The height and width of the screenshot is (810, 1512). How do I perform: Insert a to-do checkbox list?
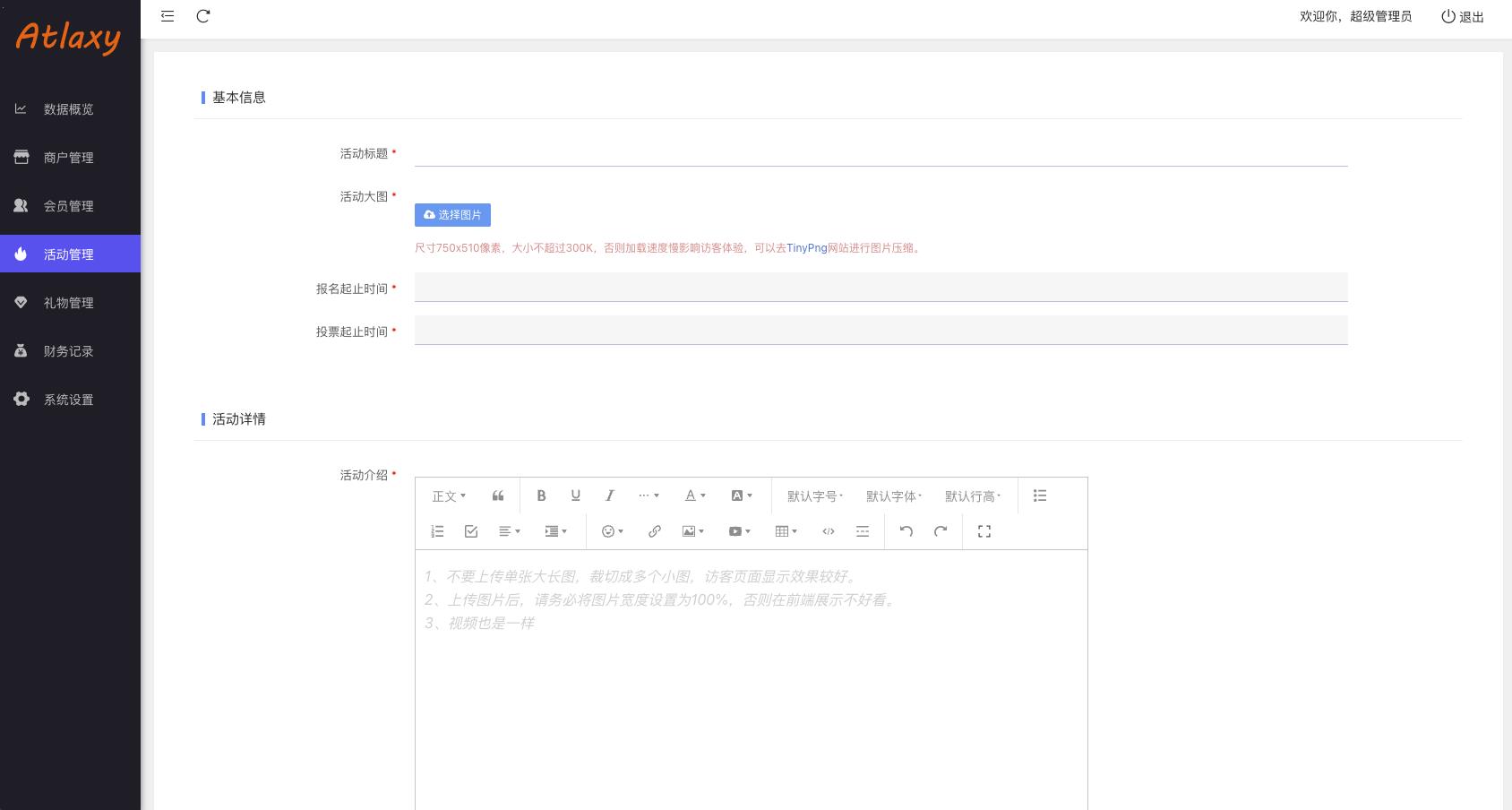471,531
